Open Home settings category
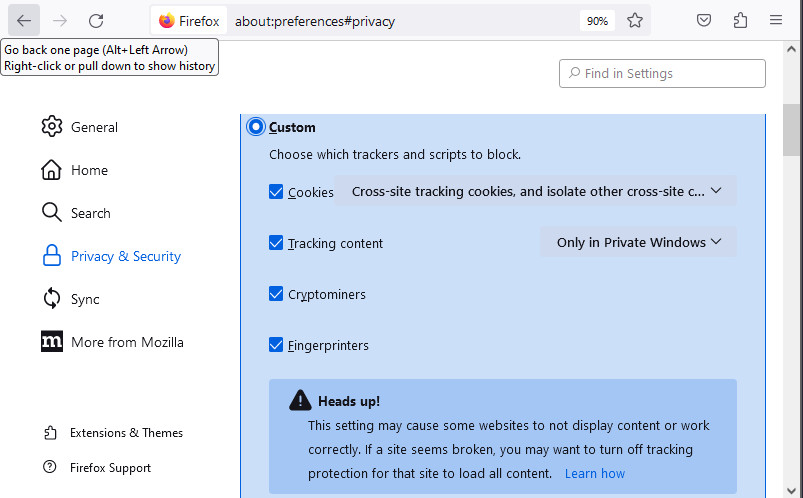Image resolution: width=803 pixels, height=498 pixels. (x=90, y=170)
